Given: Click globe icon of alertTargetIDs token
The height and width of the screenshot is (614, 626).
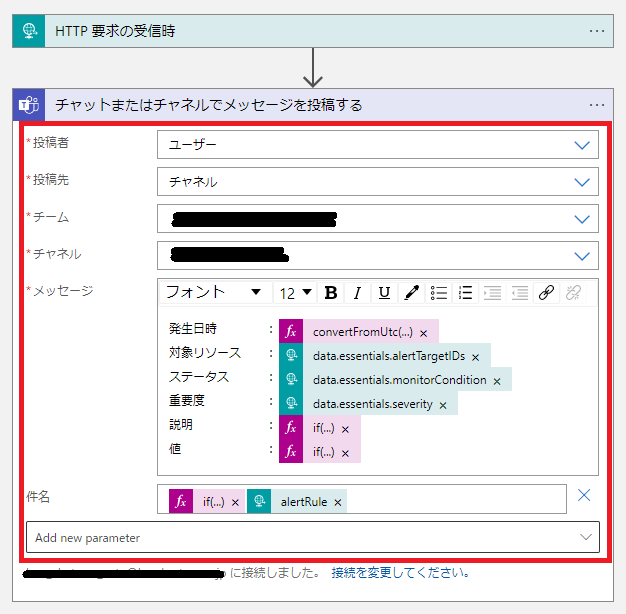Looking at the screenshot, I should 291,355.
